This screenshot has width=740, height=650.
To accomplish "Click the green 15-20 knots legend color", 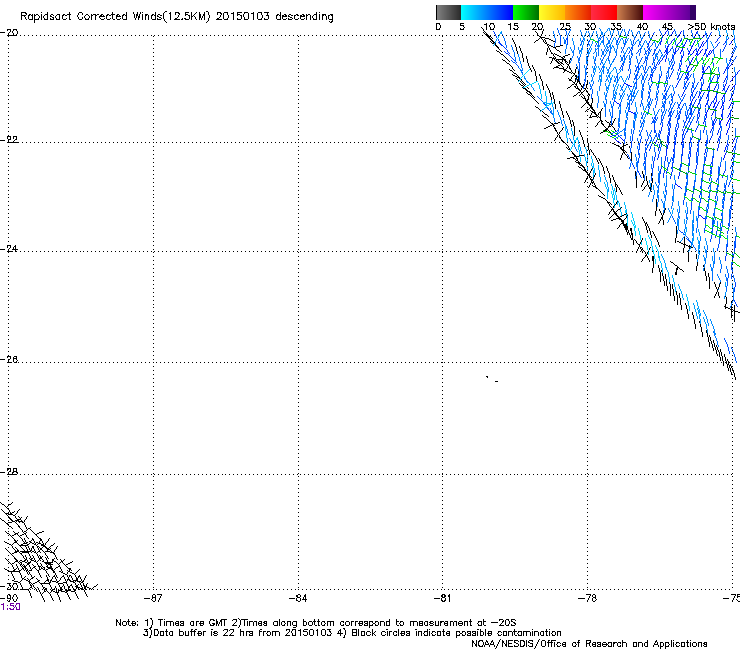I will [526, 12].
